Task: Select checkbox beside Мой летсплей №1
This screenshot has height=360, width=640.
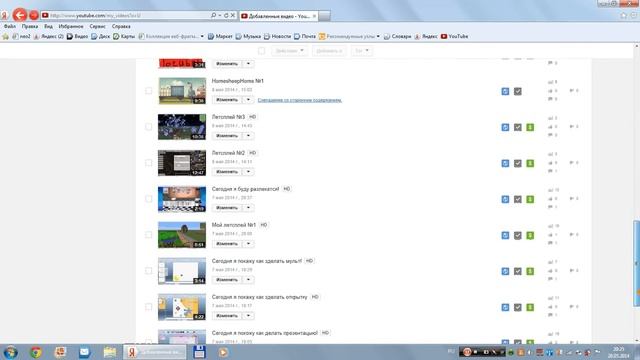Action: (x=149, y=235)
